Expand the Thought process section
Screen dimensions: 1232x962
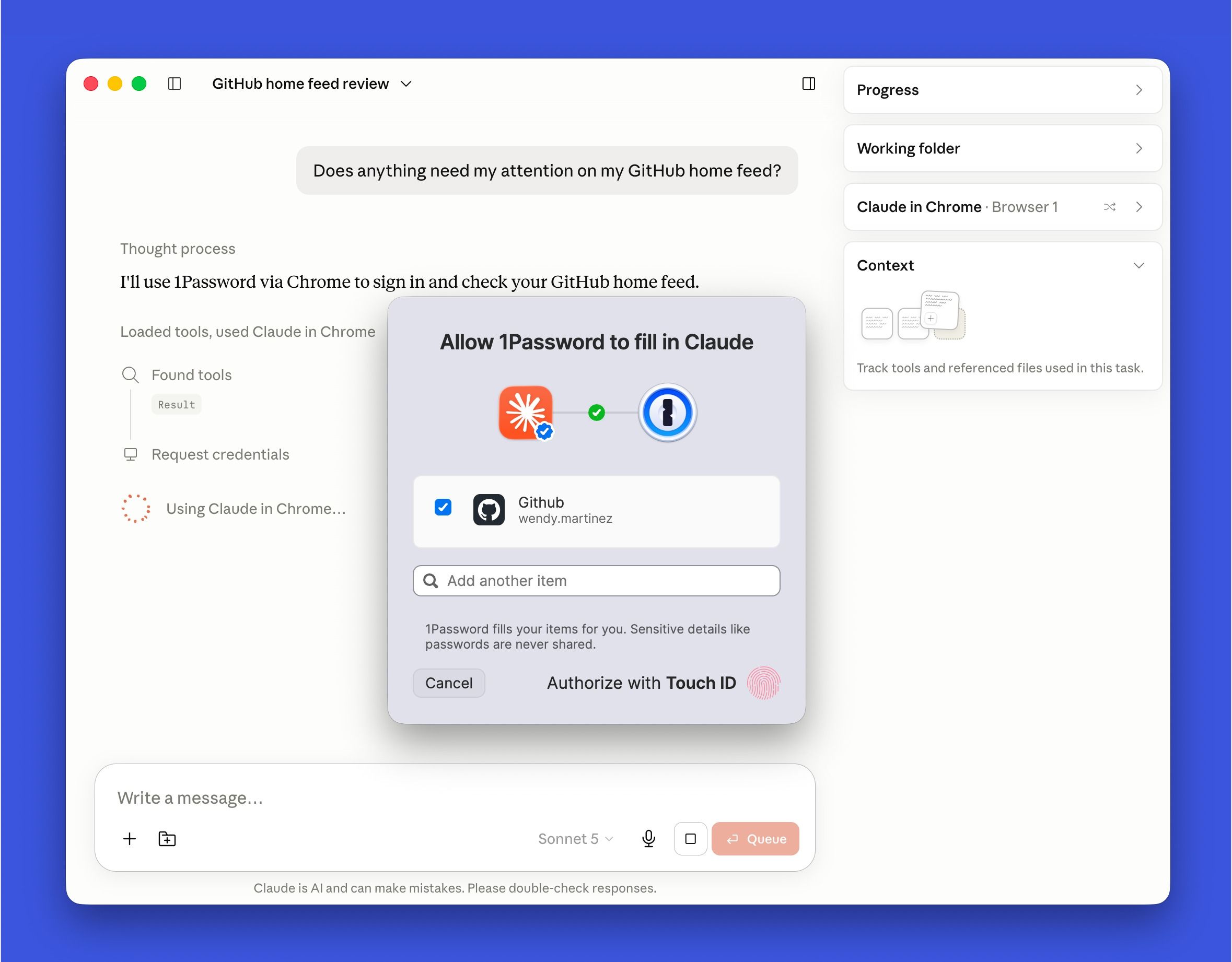click(178, 249)
